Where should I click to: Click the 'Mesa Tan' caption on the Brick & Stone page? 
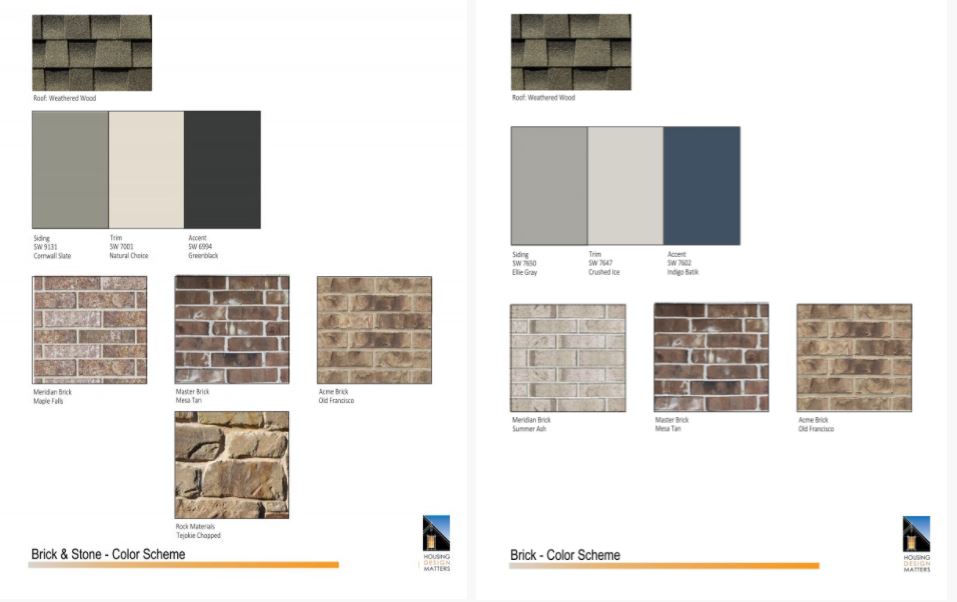189,401
